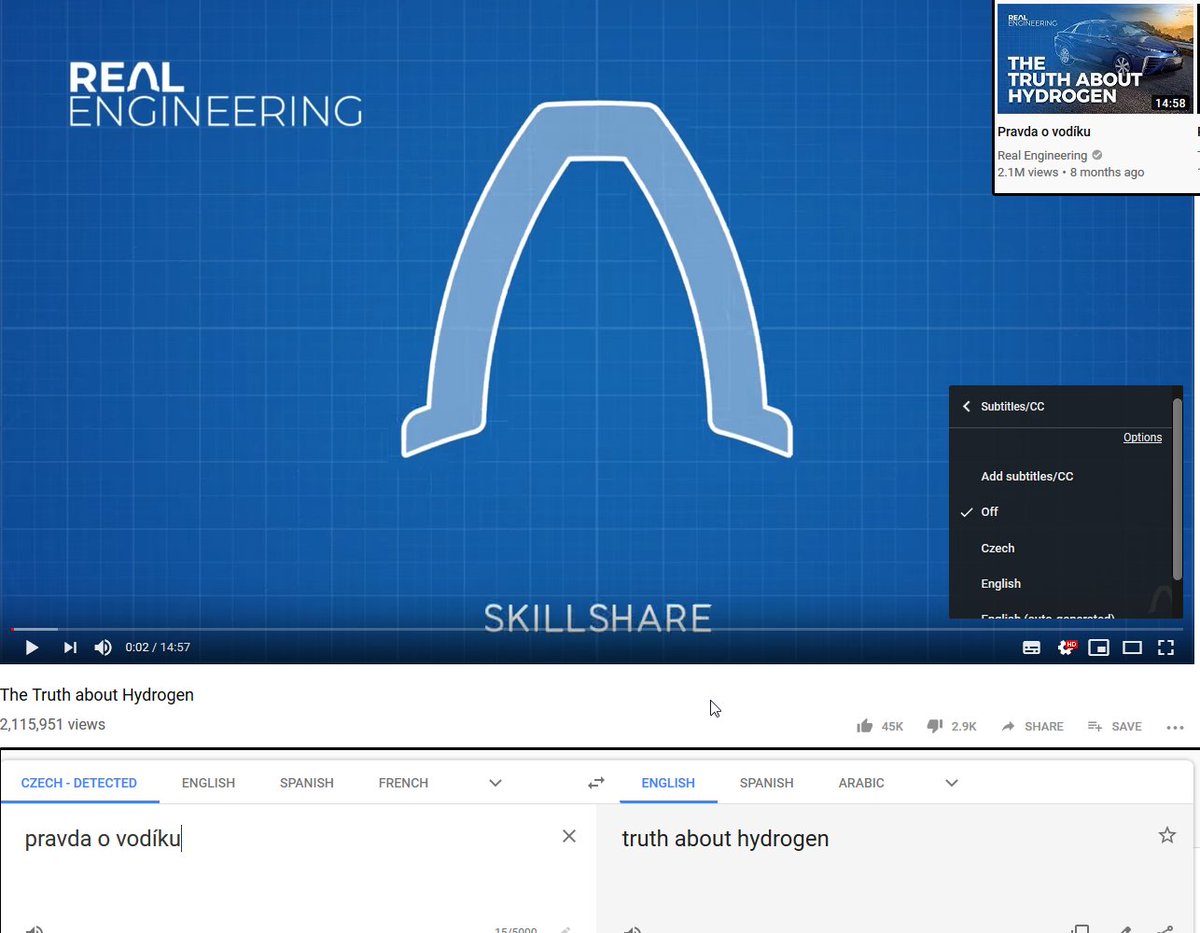
Task: Open the Real Engineering channel link
Action: coord(1042,156)
